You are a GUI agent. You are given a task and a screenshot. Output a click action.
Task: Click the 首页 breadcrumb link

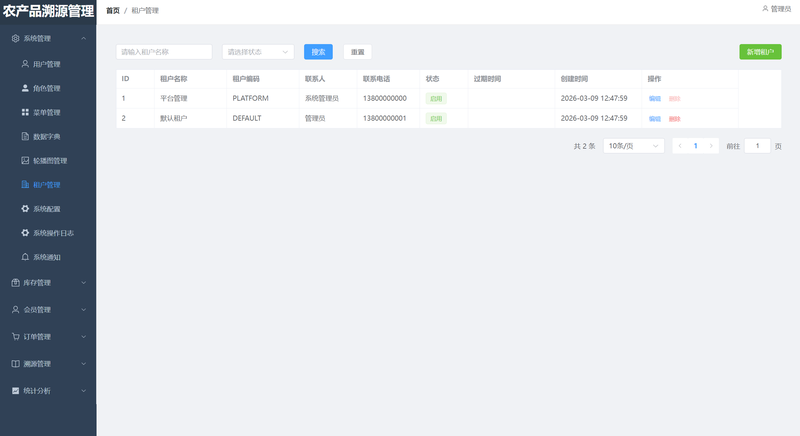112,10
